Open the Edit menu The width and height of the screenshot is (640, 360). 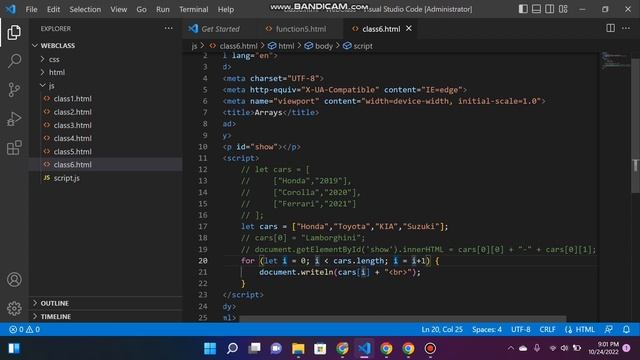(53, 9)
